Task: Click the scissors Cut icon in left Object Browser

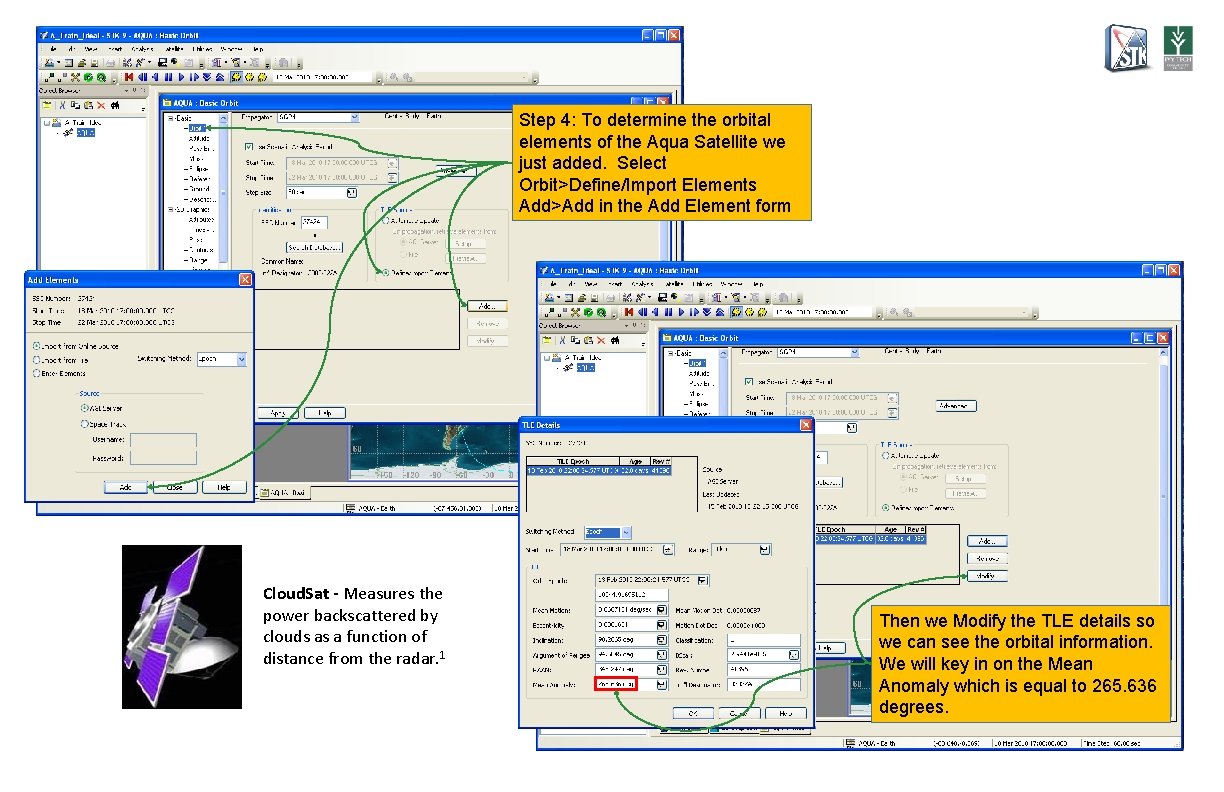Action: pyautogui.click(x=62, y=105)
